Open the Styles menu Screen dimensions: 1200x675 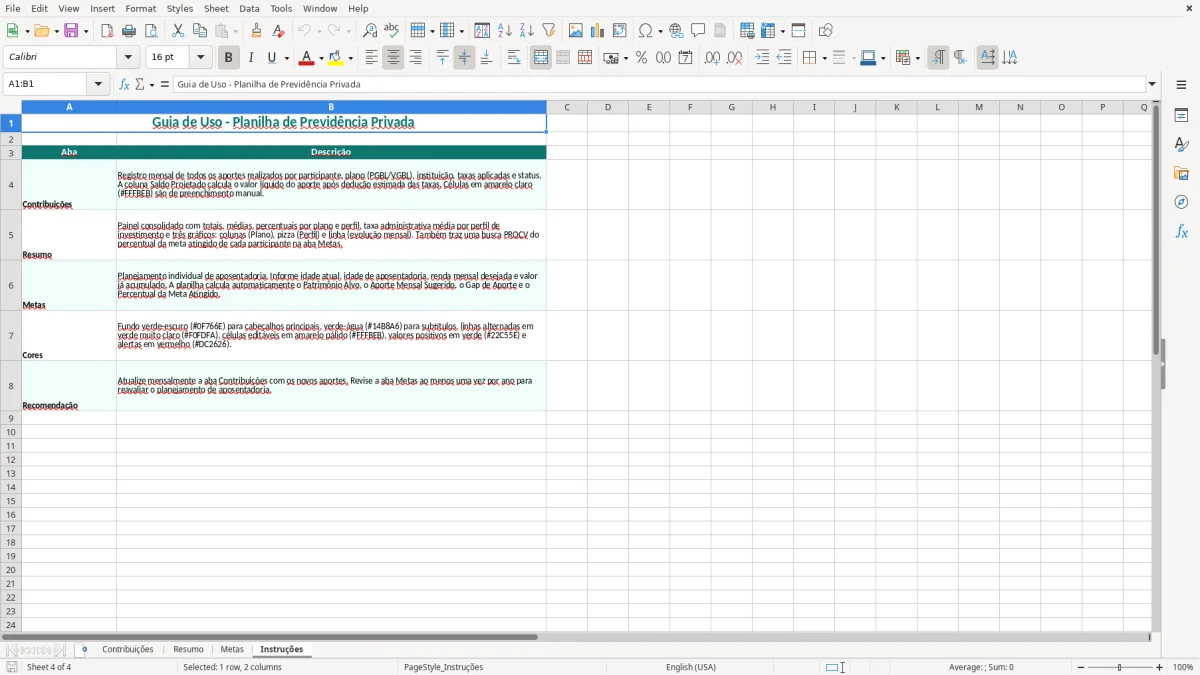point(180,8)
